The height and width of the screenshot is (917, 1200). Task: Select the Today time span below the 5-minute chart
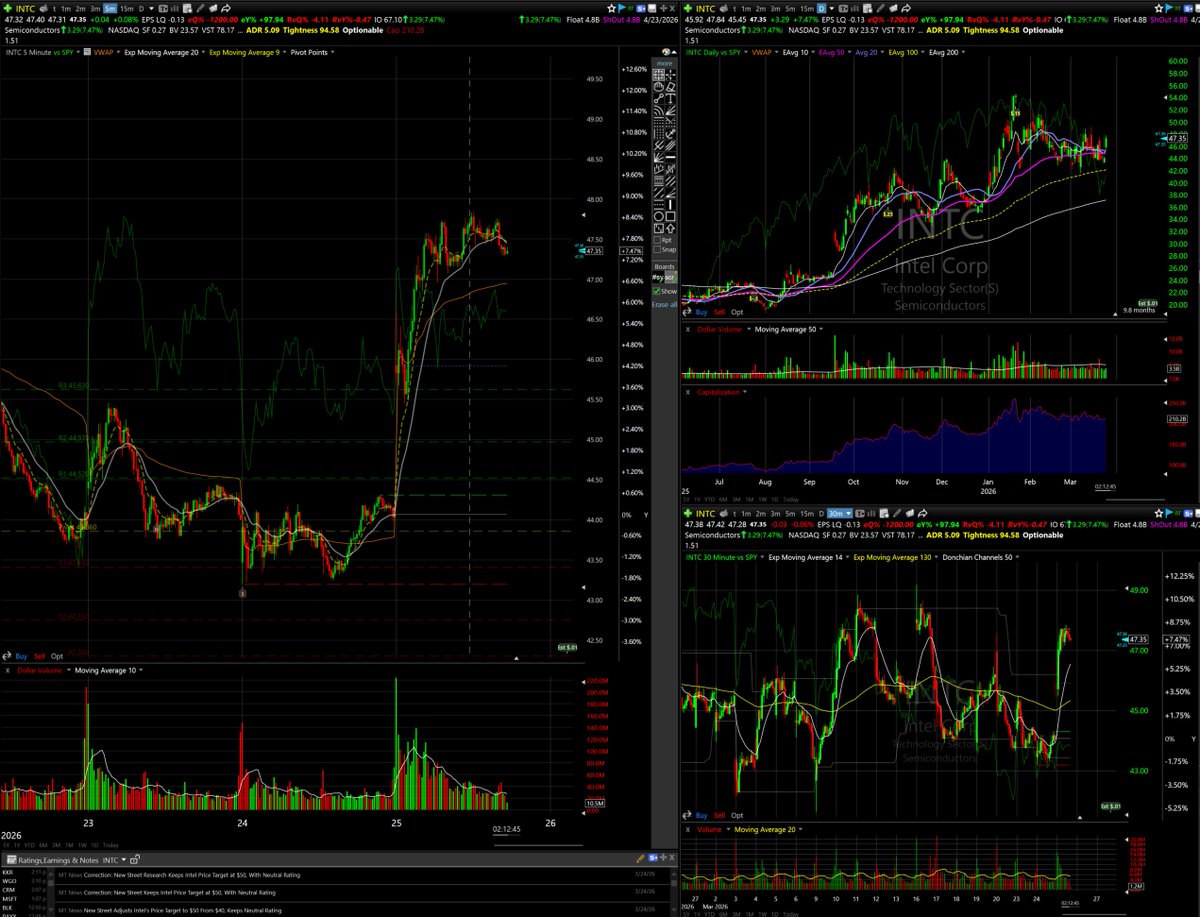[x=110, y=846]
